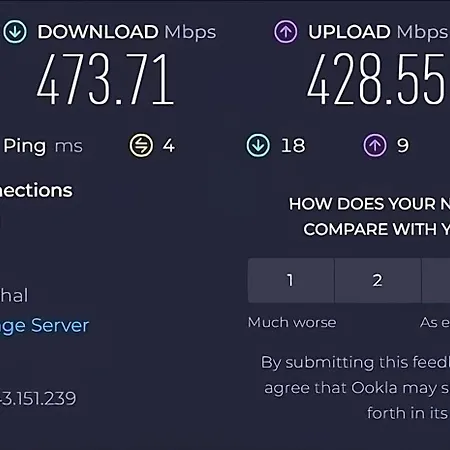The width and height of the screenshot is (450, 450).
Task: Click the 428.55 upload speed result
Action: coord(376,79)
